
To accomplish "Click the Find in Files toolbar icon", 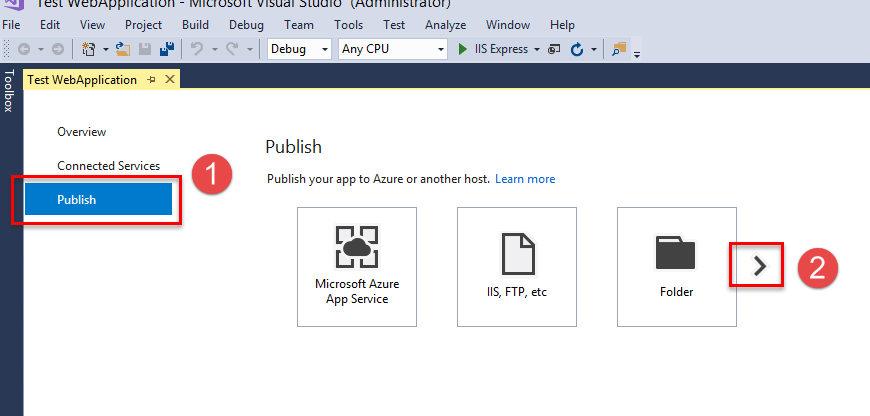I will point(619,49).
